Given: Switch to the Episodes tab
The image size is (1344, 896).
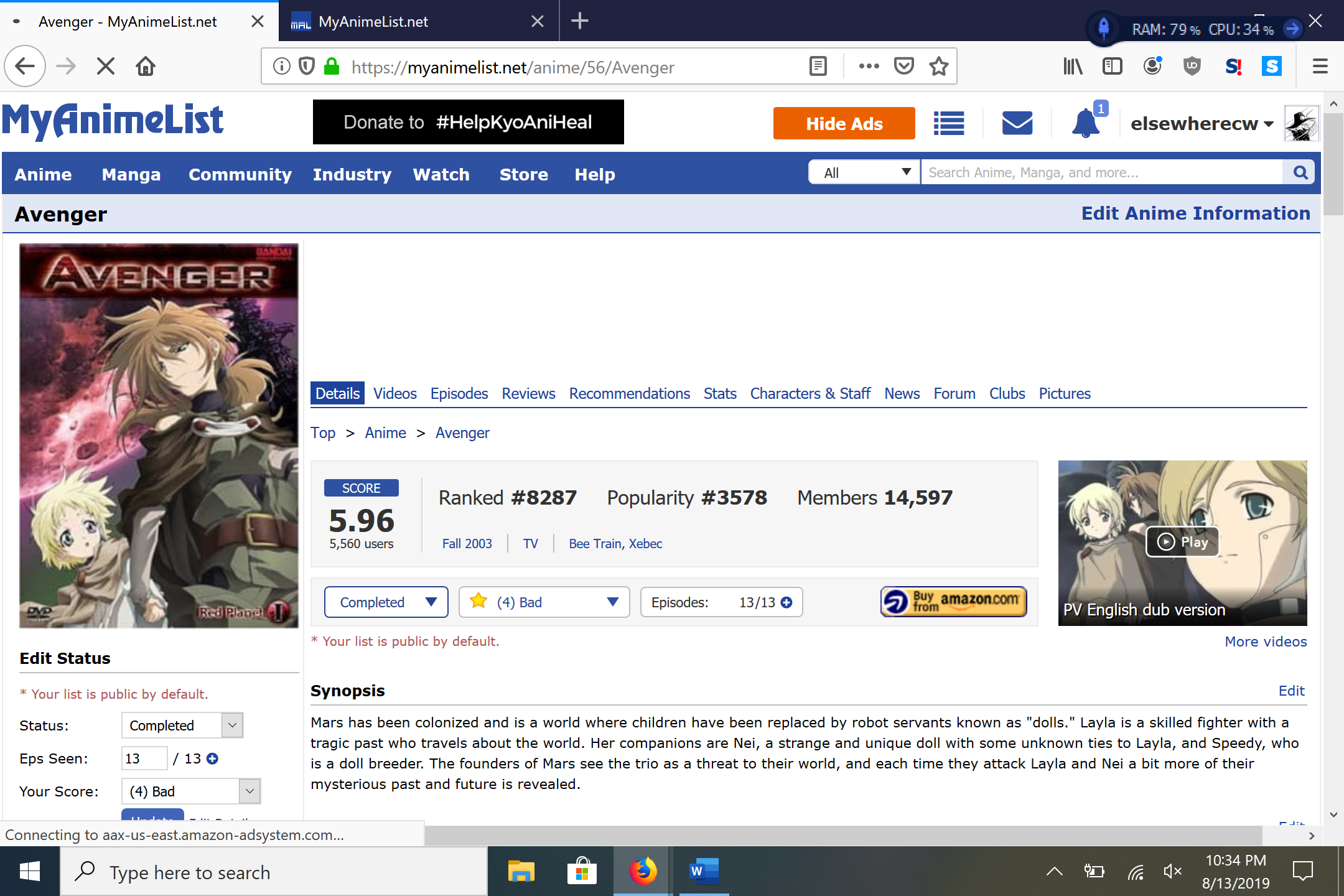Looking at the screenshot, I should pos(459,393).
